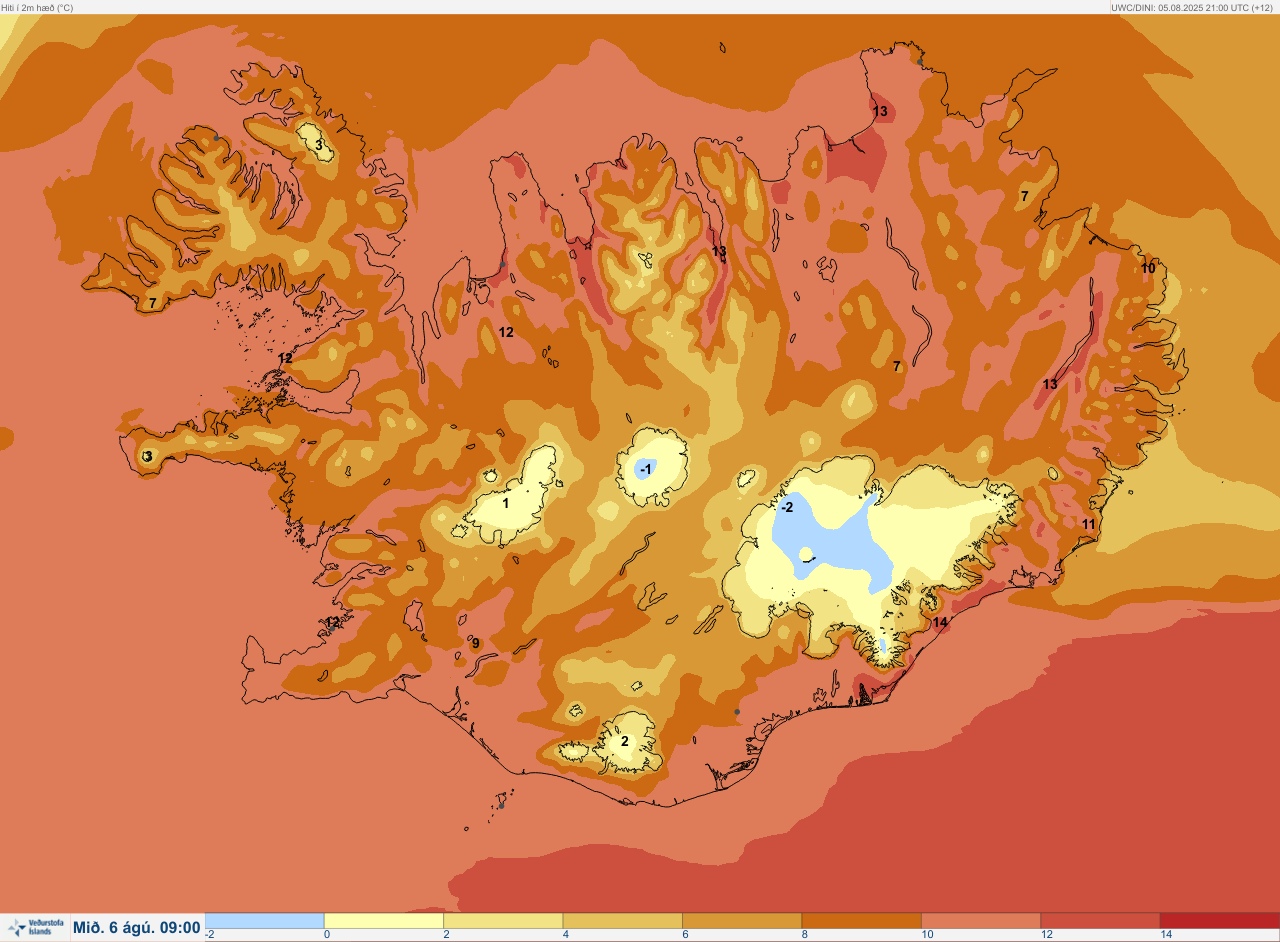
Task: Click the 2 label on Mýrdalsjökull glacier
Action: click(625, 741)
